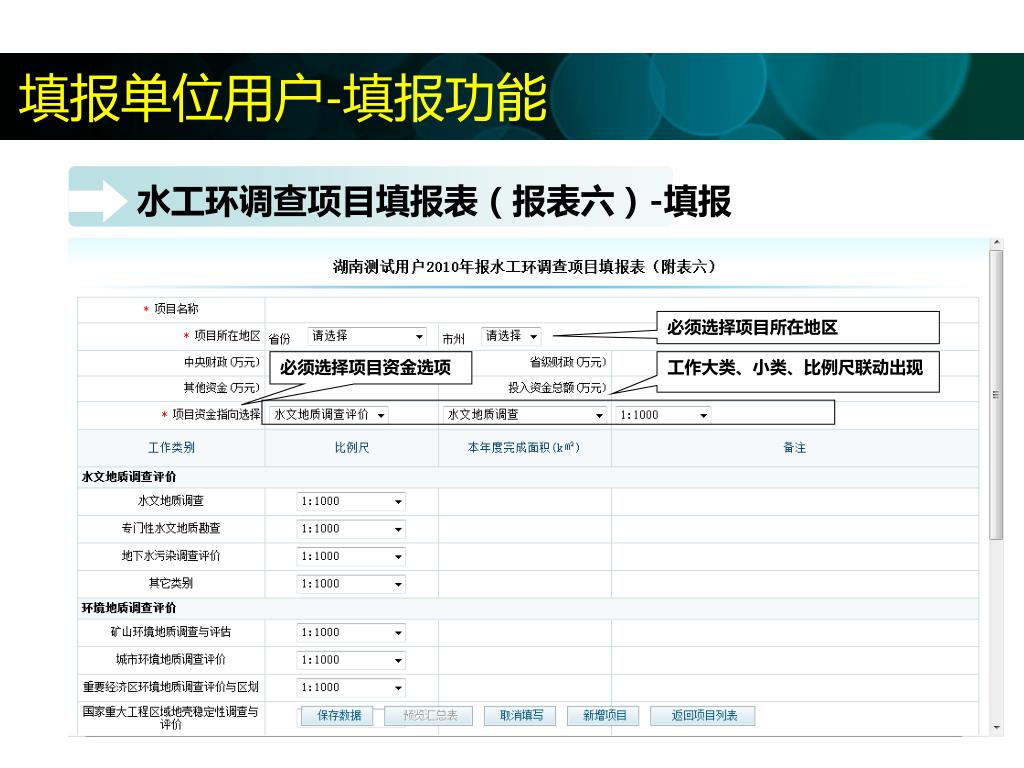Click the scrollbar up arrow
The image size is (1024, 768).
tap(996, 243)
